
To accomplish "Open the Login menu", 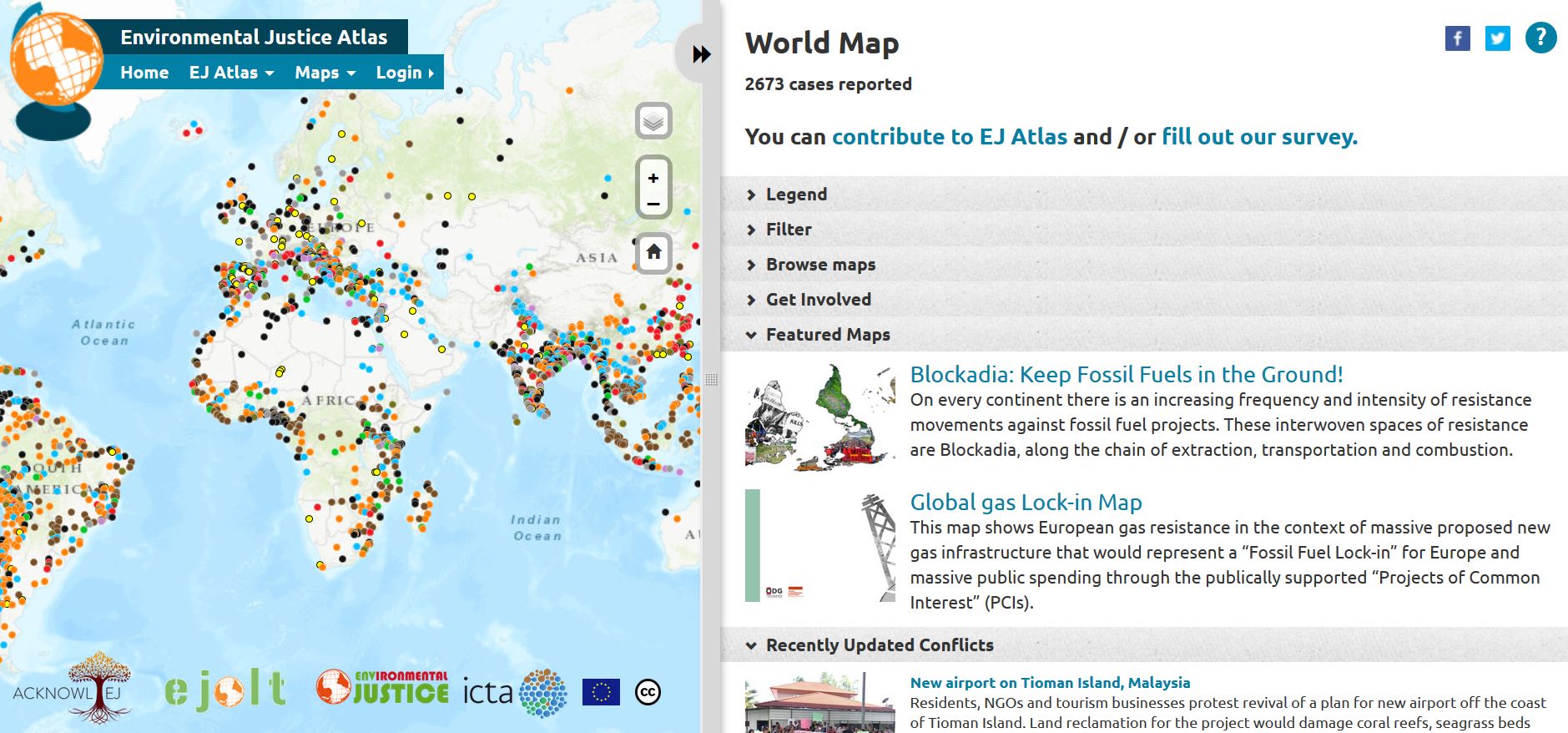I will pos(404,73).
